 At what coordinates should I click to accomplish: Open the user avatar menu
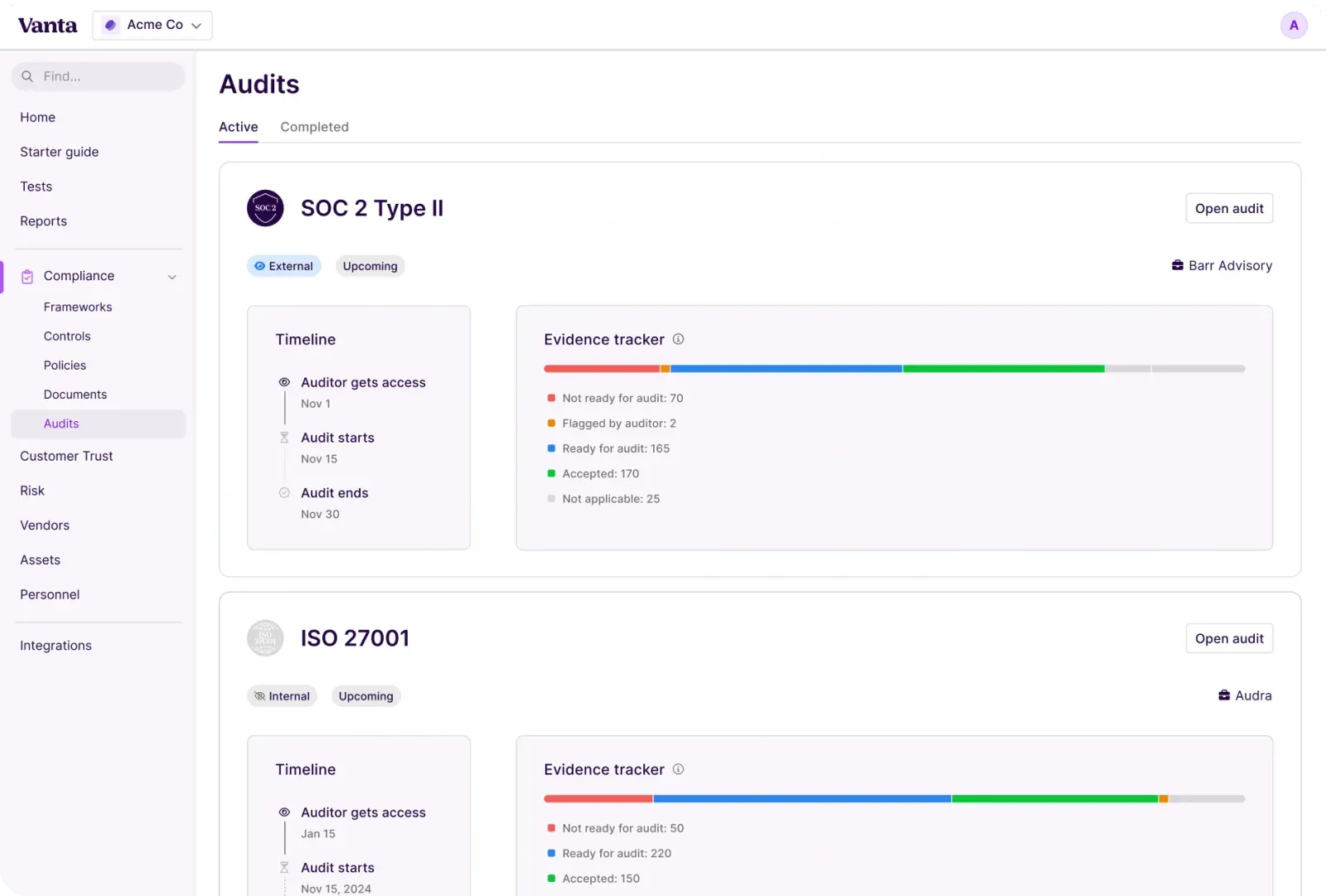pos(1294,25)
